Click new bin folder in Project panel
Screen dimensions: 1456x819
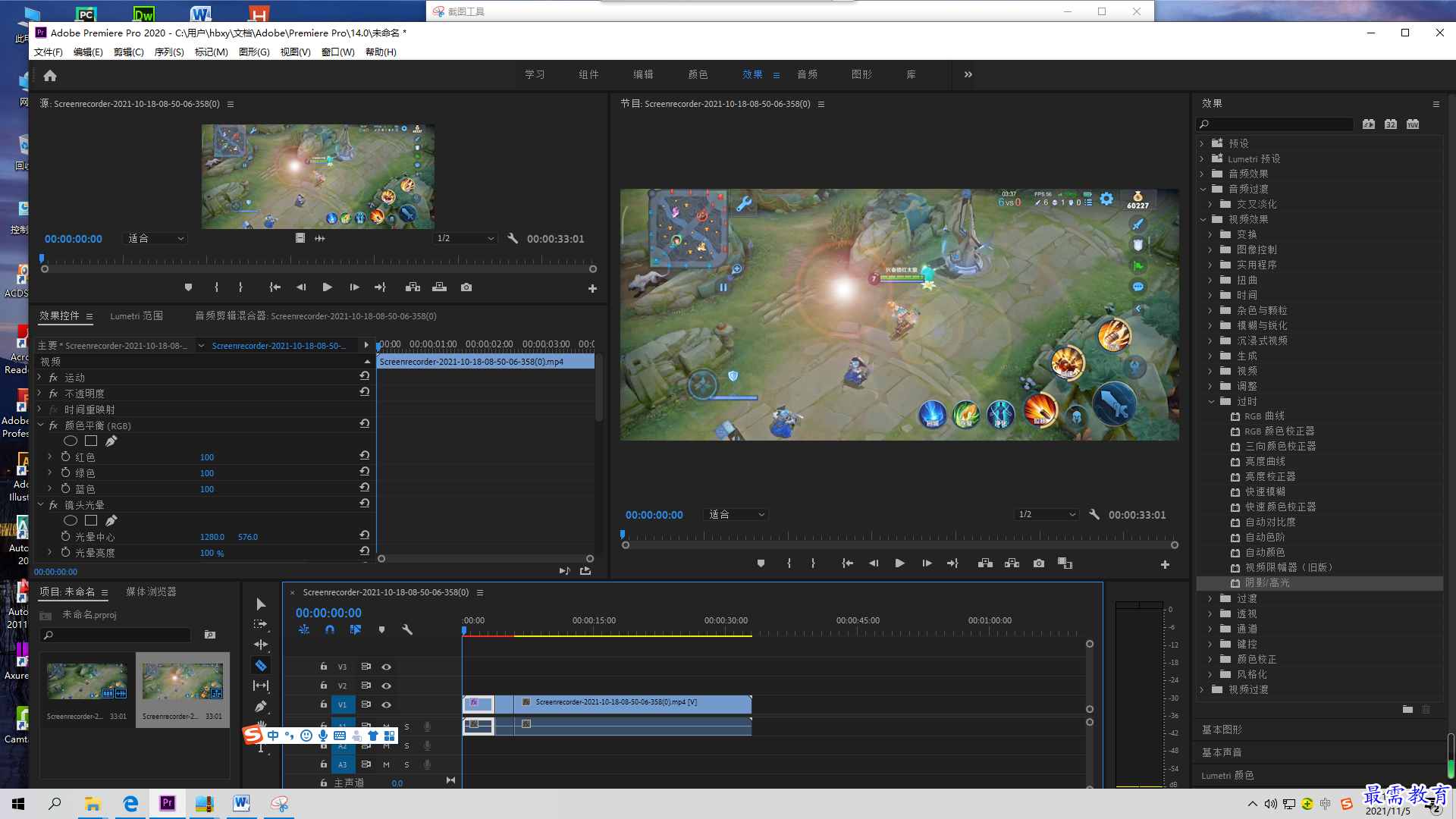210,635
